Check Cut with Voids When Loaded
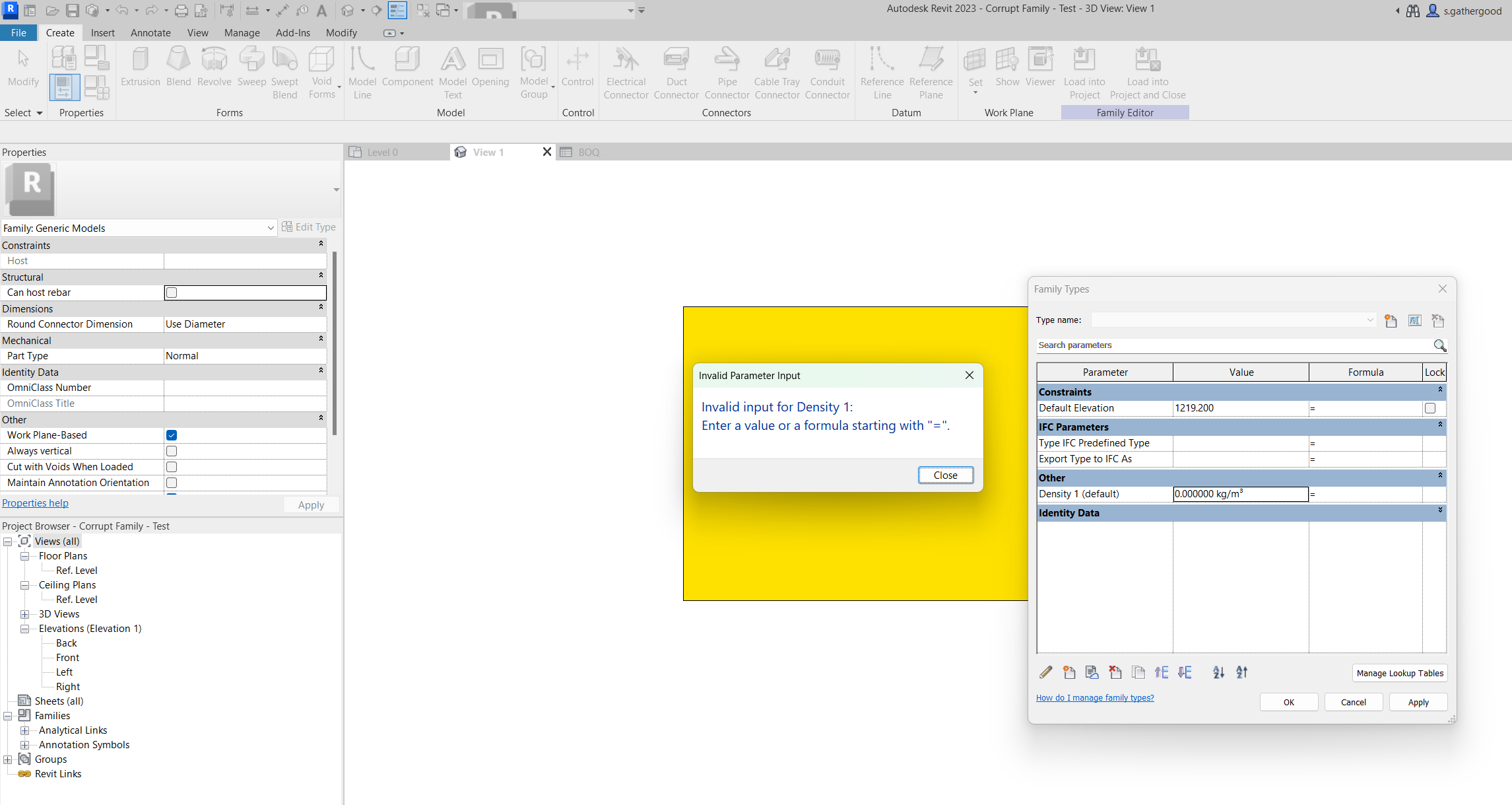1512x805 pixels. click(x=172, y=467)
